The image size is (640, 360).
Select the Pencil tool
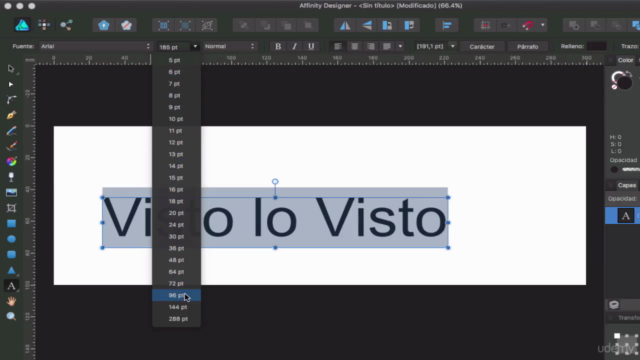tap(11, 131)
